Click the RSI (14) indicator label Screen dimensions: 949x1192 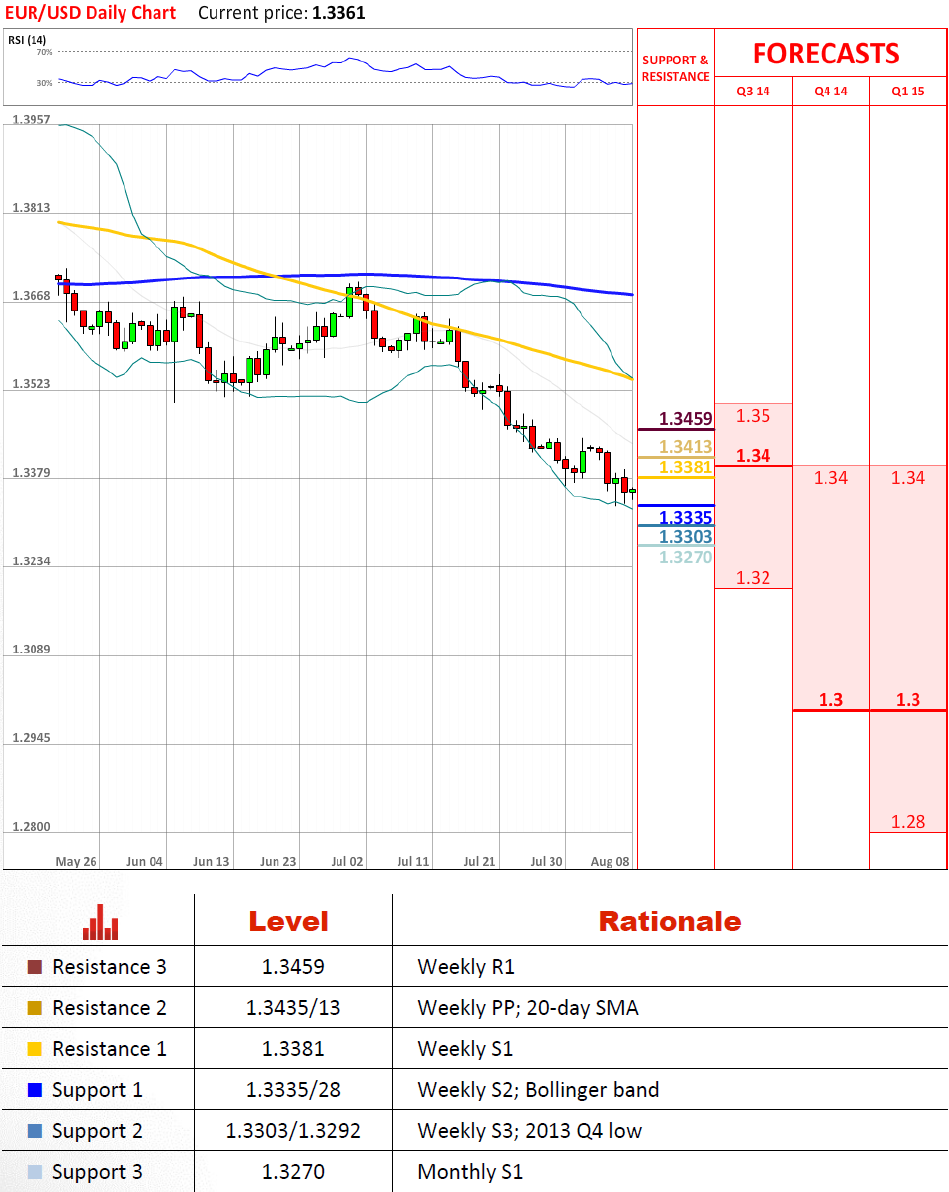tap(27, 40)
